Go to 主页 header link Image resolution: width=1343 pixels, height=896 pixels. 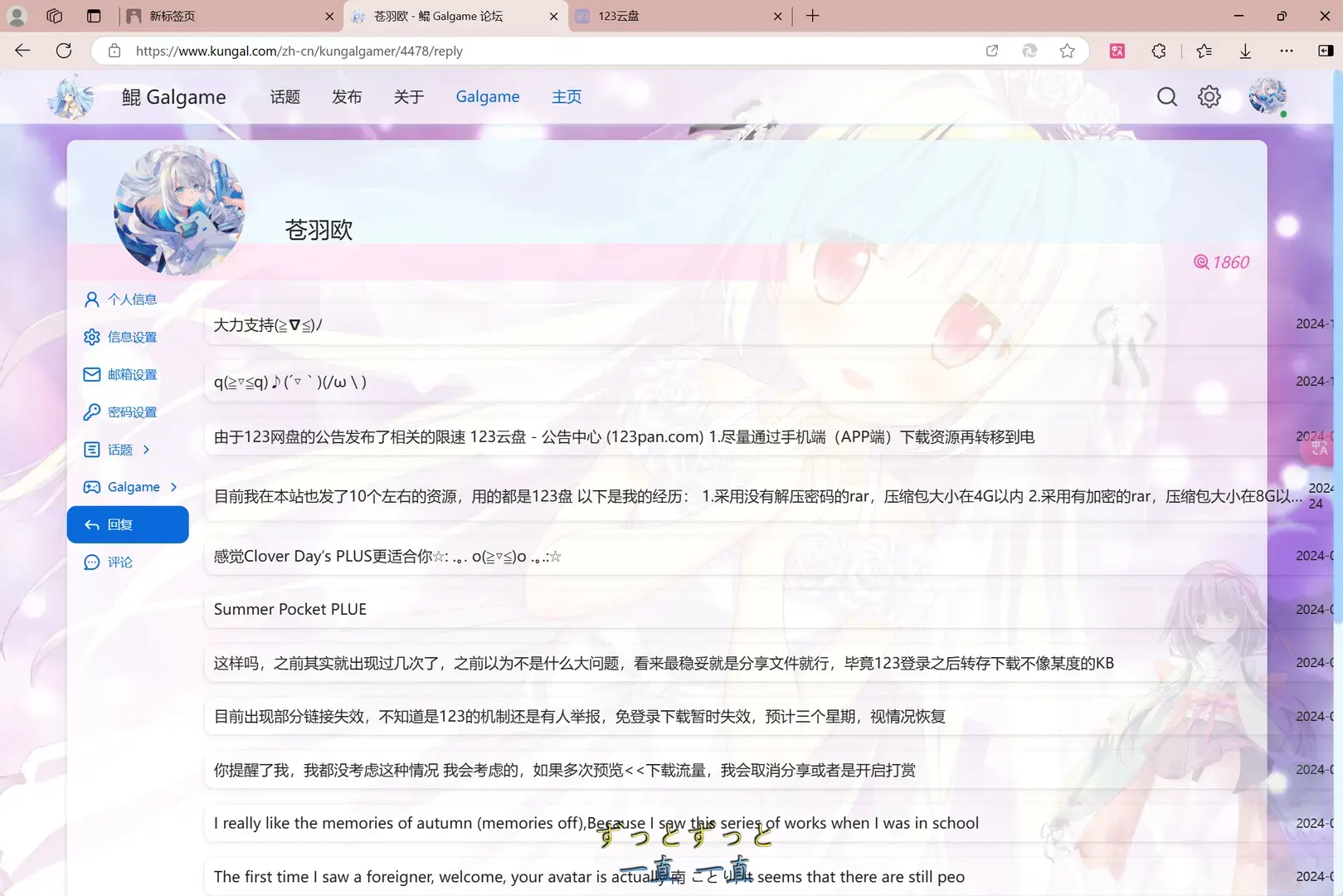(x=567, y=97)
